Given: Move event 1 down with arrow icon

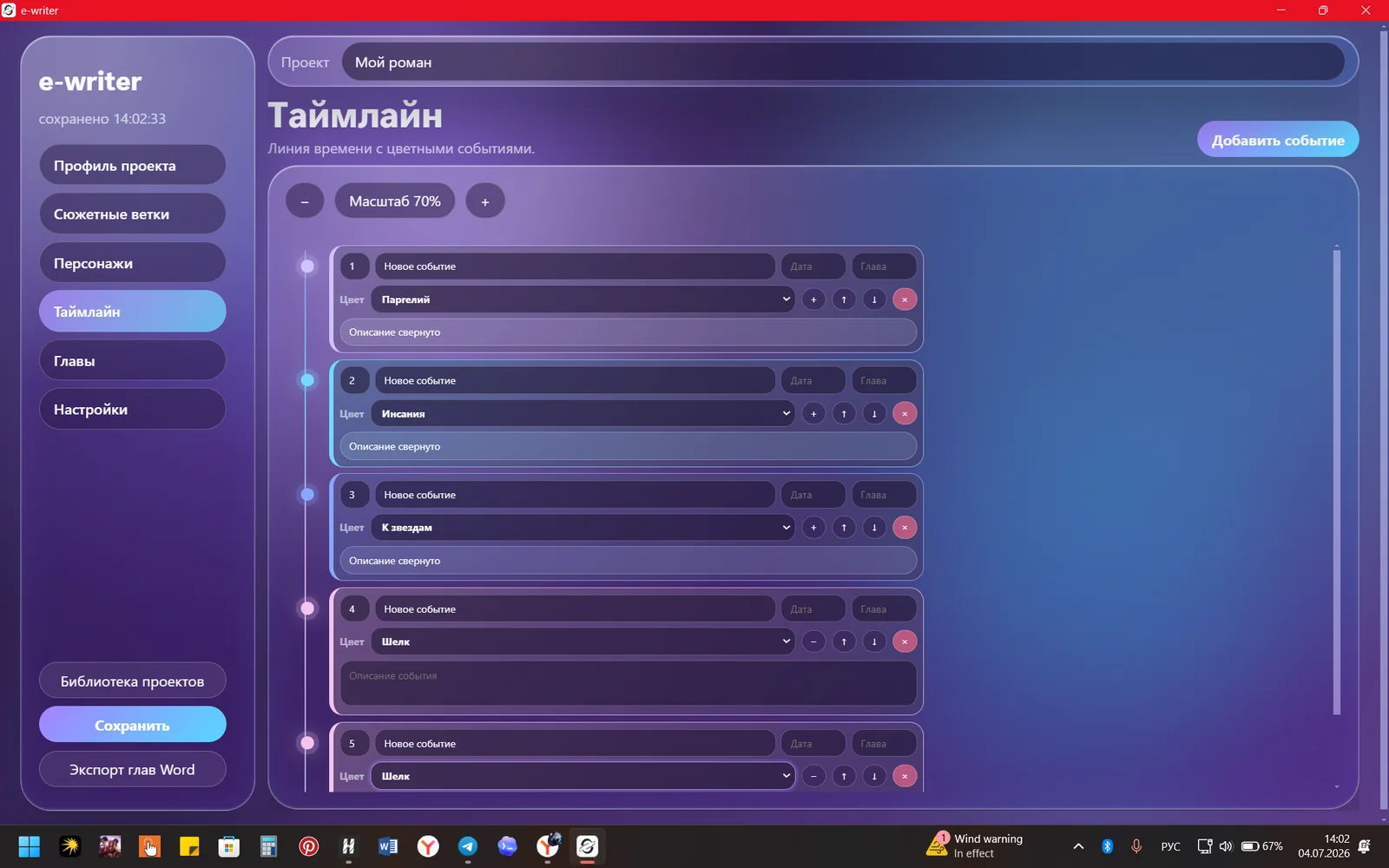Looking at the screenshot, I should point(874,299).
